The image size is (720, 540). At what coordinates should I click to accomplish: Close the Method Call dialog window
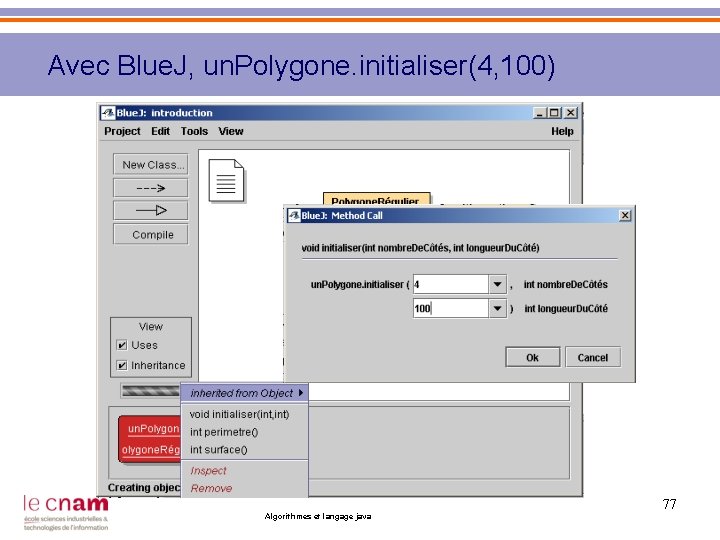625,215
